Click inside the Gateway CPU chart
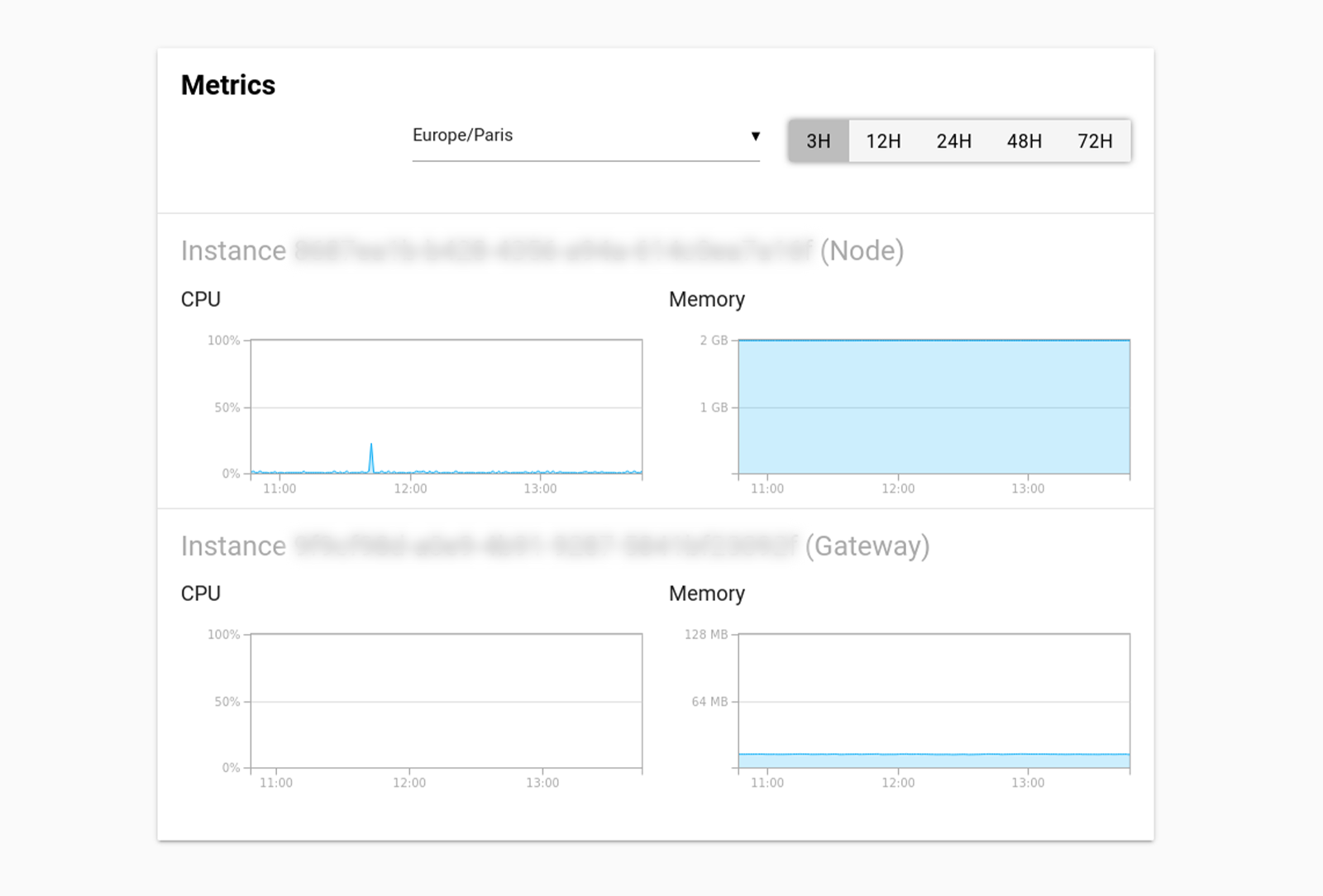This screenshot has height=896, width=1323. click(x=447, y=701)
